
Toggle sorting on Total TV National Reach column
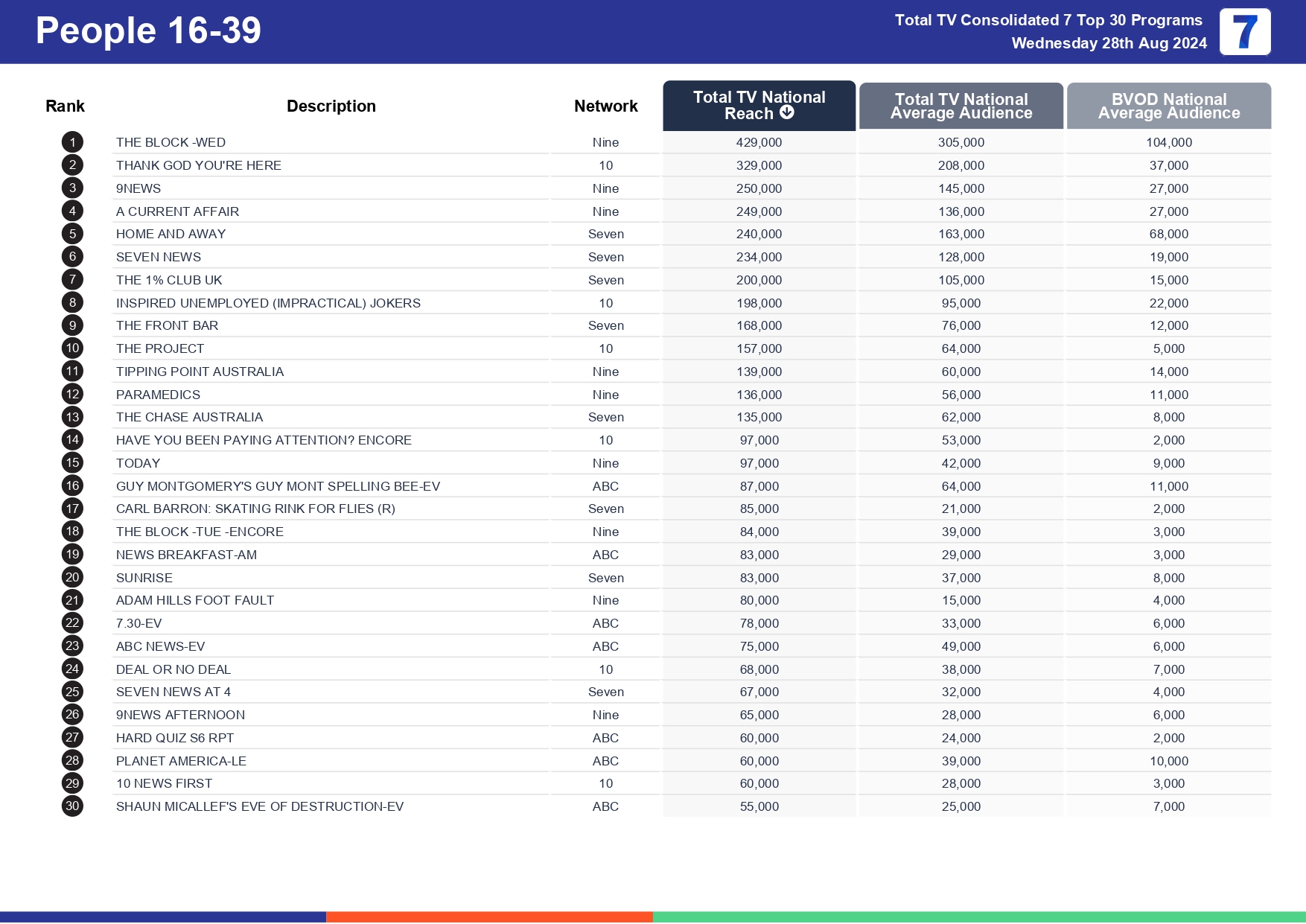[758, 106]
